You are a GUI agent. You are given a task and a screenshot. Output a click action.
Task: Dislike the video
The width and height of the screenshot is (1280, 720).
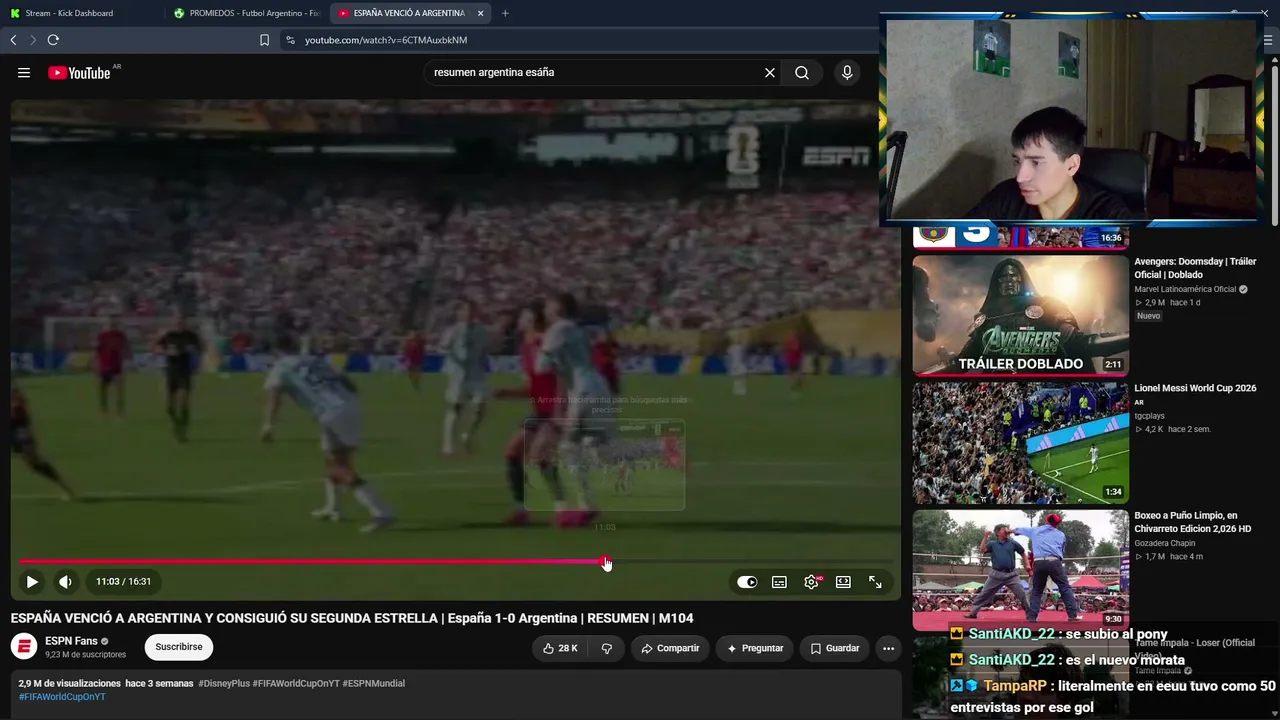pyautogui.click(x=607, y=648)
